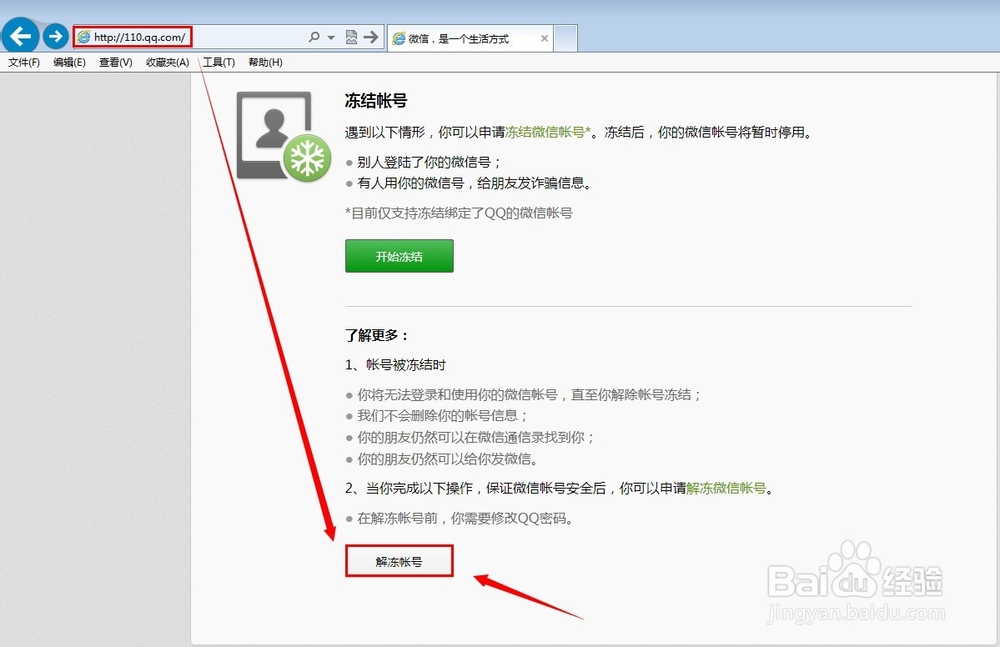Viewport: 1000px width, 647px height.
Task: Click the 冻结帐号 heading
Action: (376, 100)
